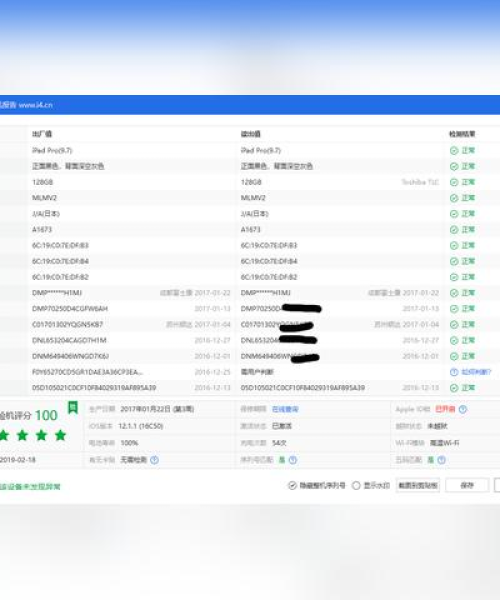This screenshot has width=500, height=600.
Task: Click the 读取值 column header
Action: click(x=251, y=134)
